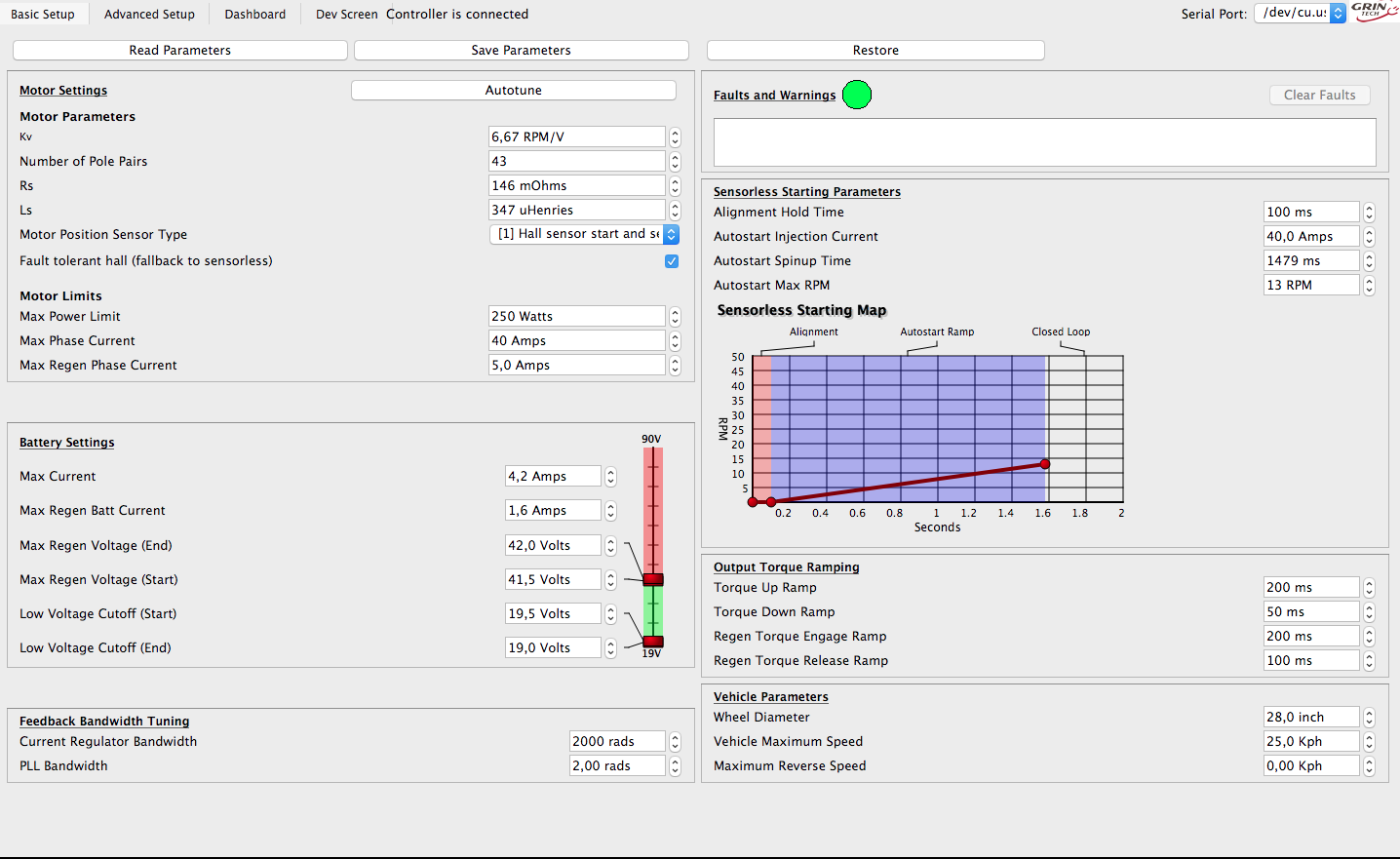Click the Low Voltage Cutoff slider handle
1400x859 pixels.
[x=653, y=642]
